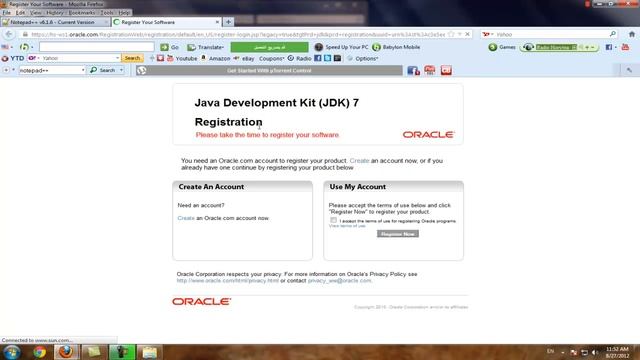Focus the Babylon toolbar search field
This screenshot has height=360, width=640.
point(97,47)
